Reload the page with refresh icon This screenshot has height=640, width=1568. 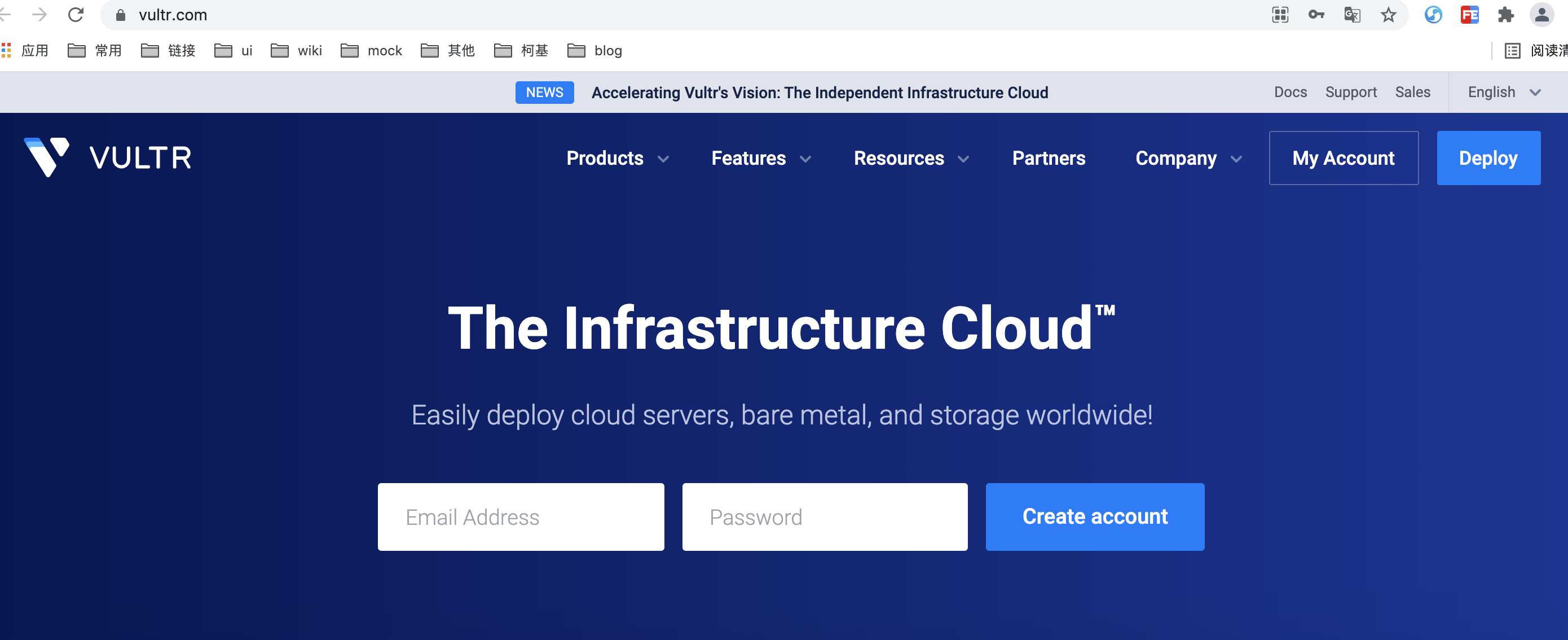click(76, 15)
